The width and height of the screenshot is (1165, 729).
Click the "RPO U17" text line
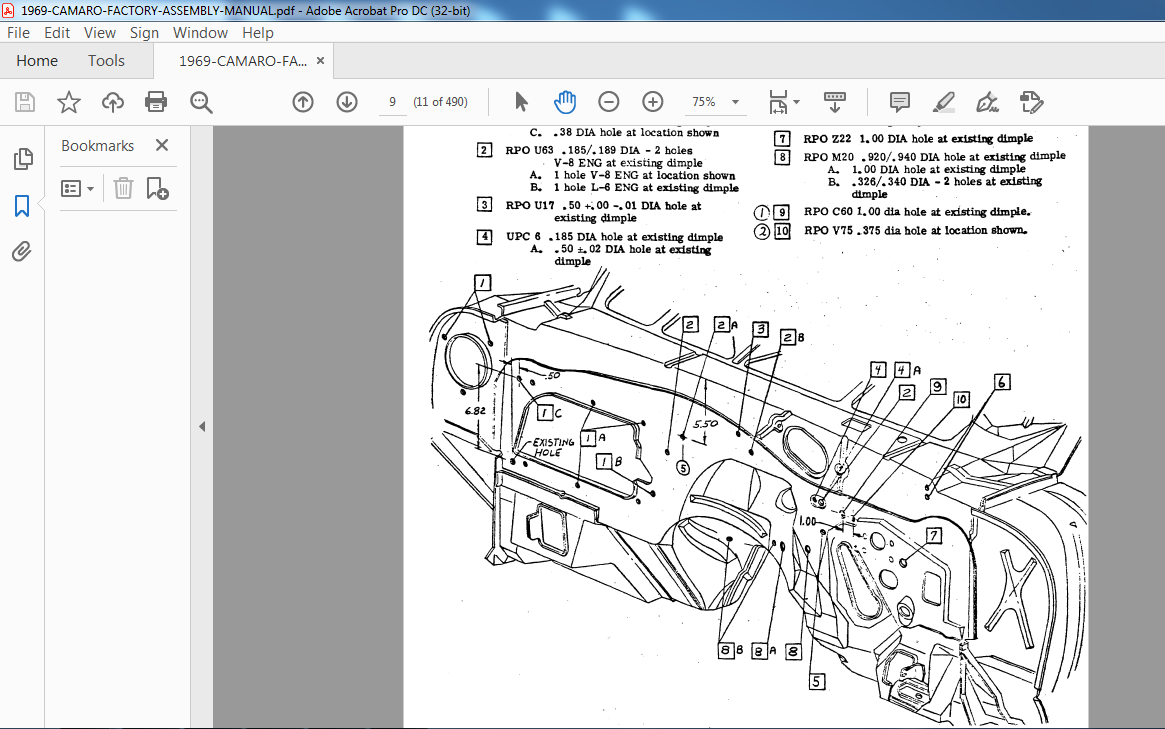click(603, 206)
